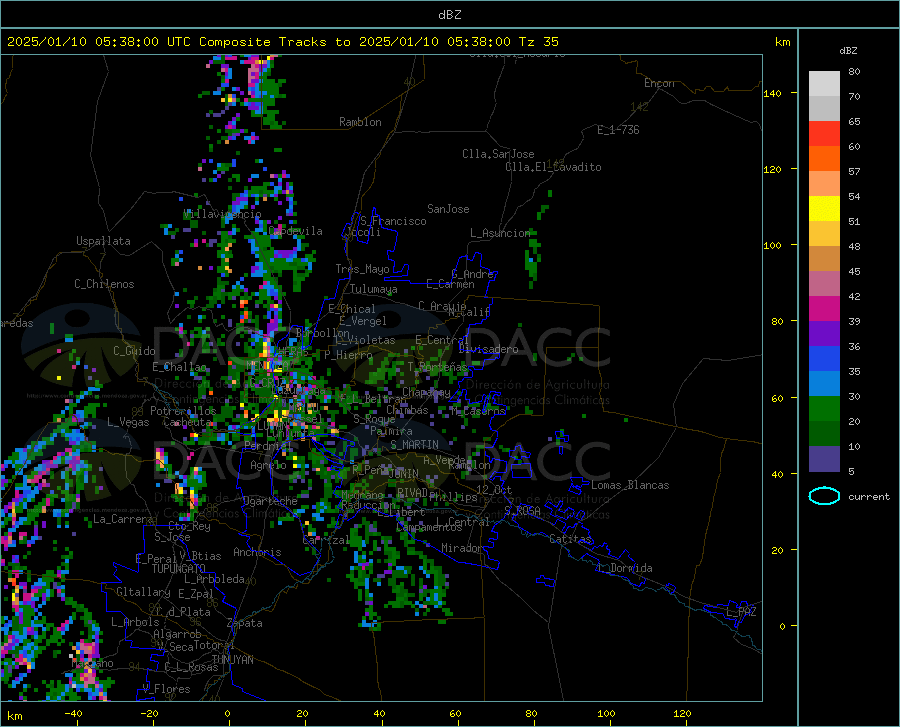This screenshot has width=900, height=727.
Task: Click the light blue 35 dBZ swatch
Action: pyautogui.click(x=824, y=383)
